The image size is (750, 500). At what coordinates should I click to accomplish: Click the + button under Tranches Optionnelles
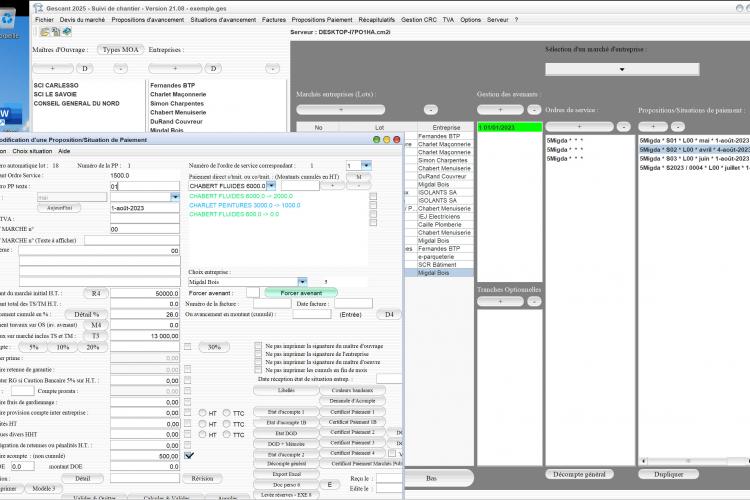coord(500,301)
